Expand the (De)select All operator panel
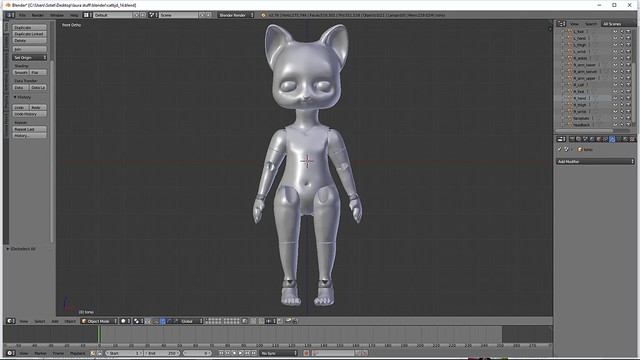Screen dimensions: 640x360 [8, 249]
